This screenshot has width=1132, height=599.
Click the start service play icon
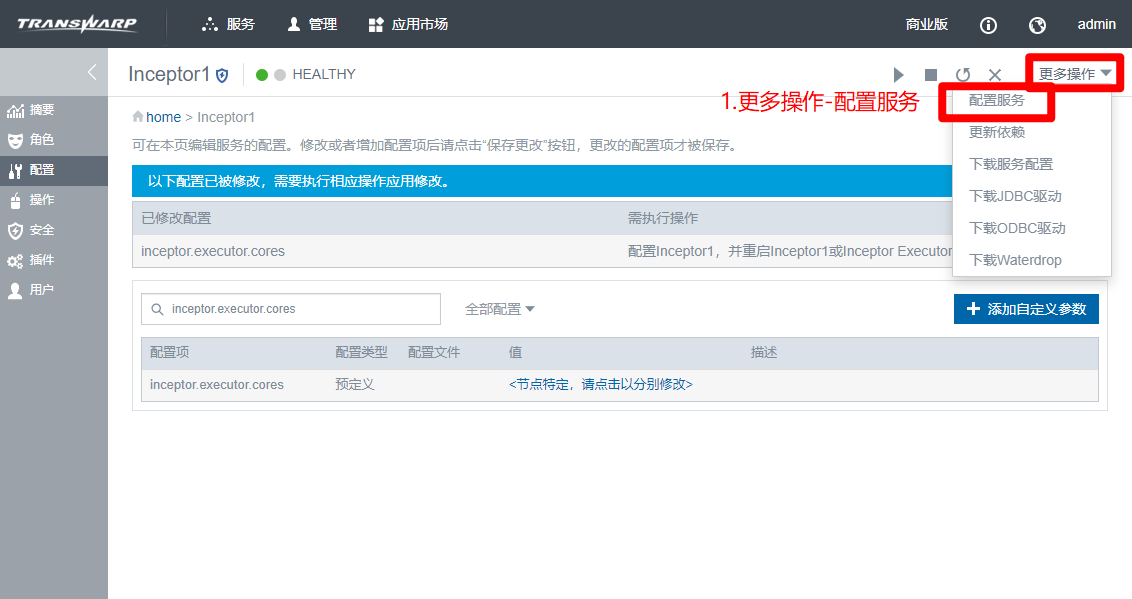pyautogui.click(x=898, y=75)
